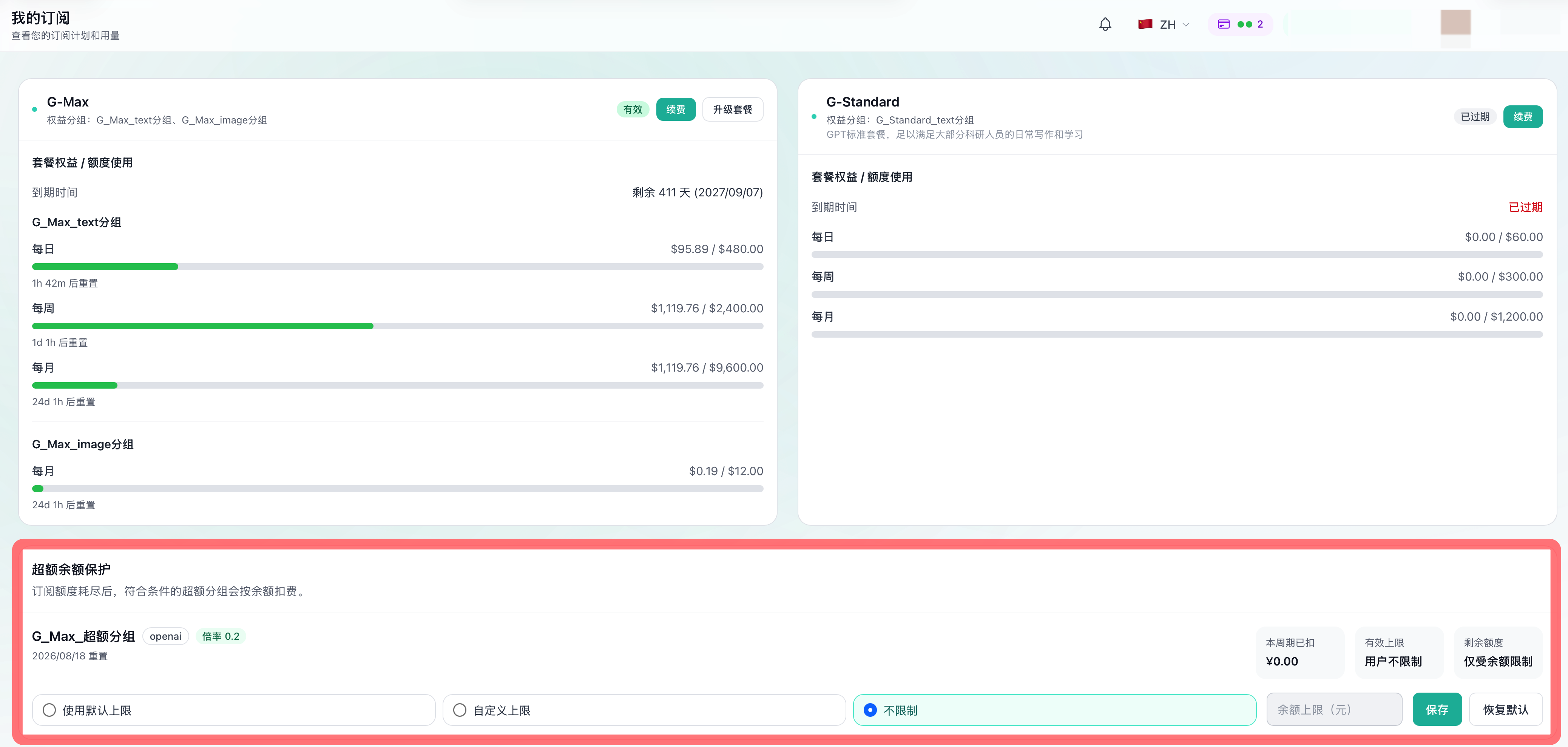The width and height of the screenshot is (1568, 747).
Task: Click the 保存 button
Action: coord(1437,709)
